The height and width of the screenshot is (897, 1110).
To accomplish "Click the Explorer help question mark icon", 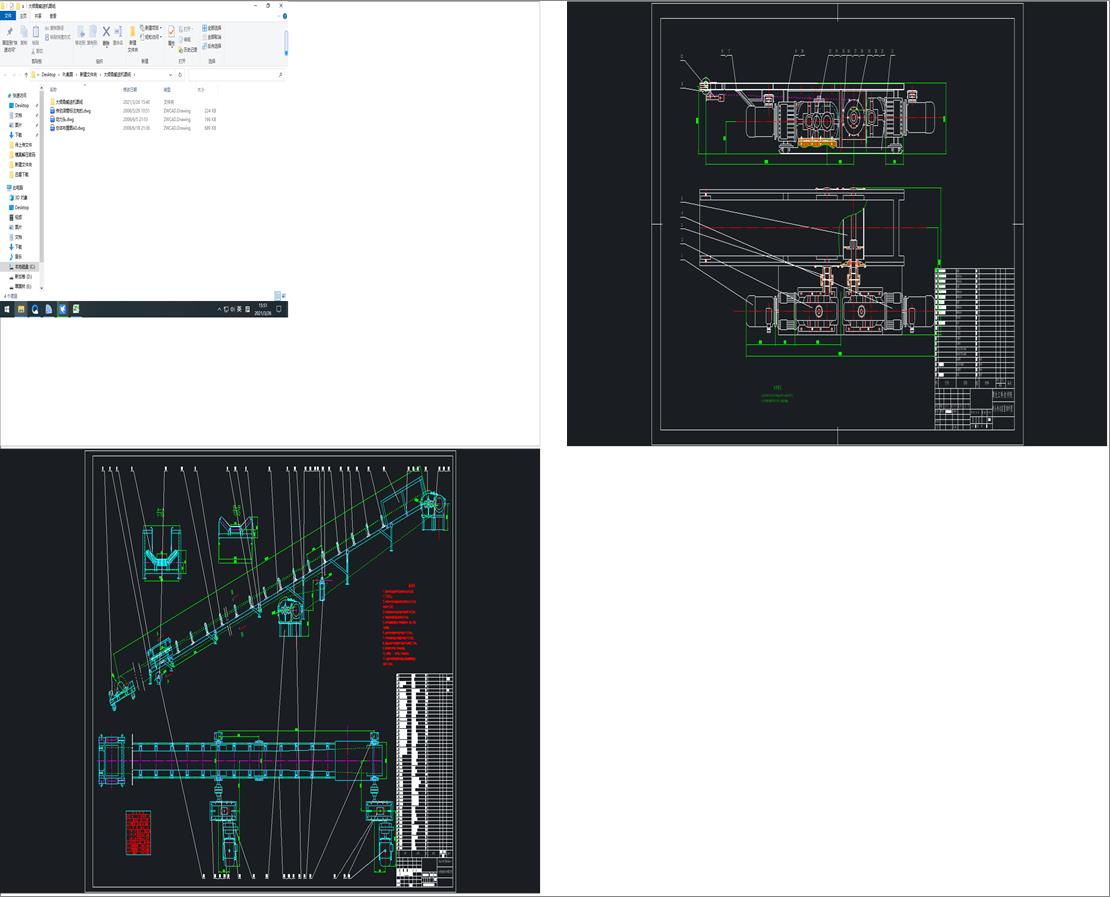I will click(285, 16).
